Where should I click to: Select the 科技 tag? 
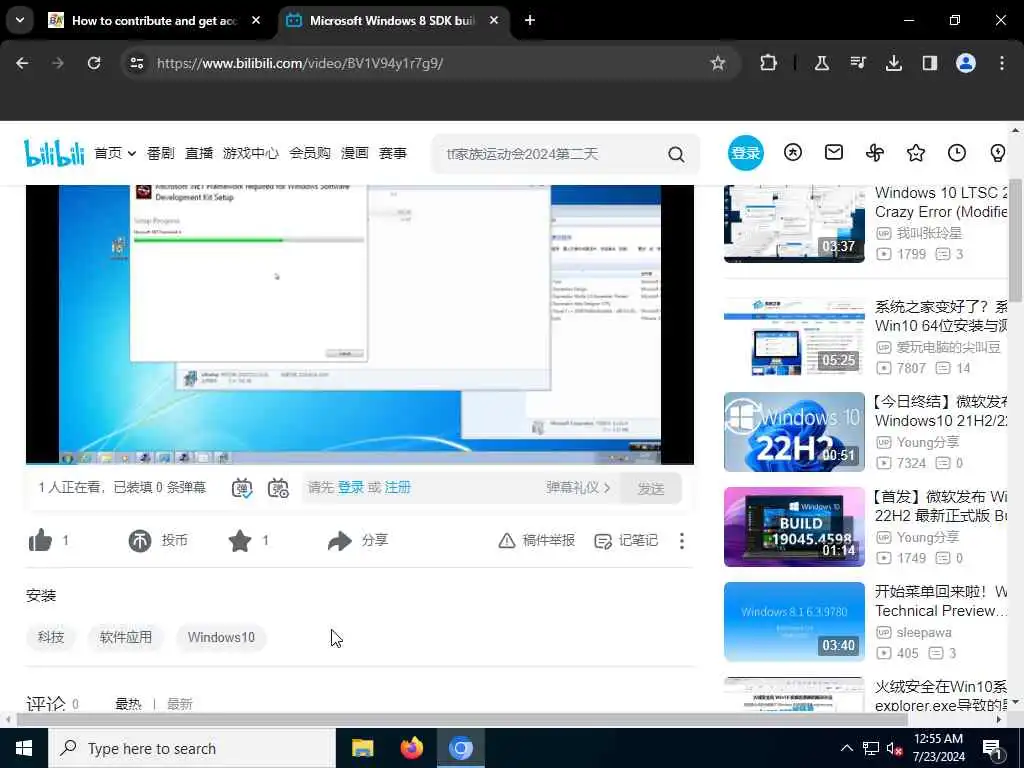coord(51,637)
